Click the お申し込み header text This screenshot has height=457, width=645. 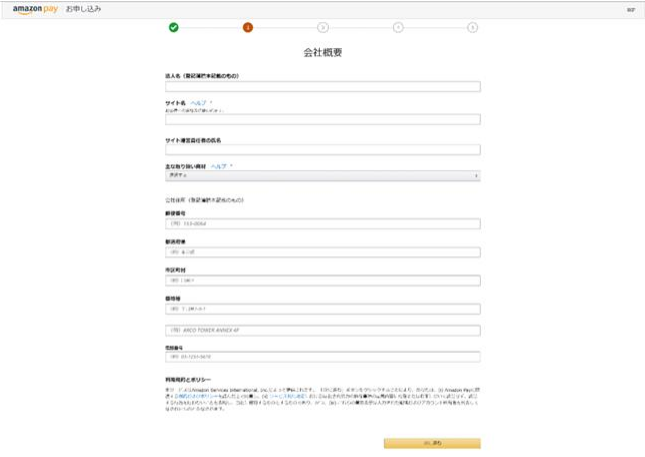(x=84, y=9)
